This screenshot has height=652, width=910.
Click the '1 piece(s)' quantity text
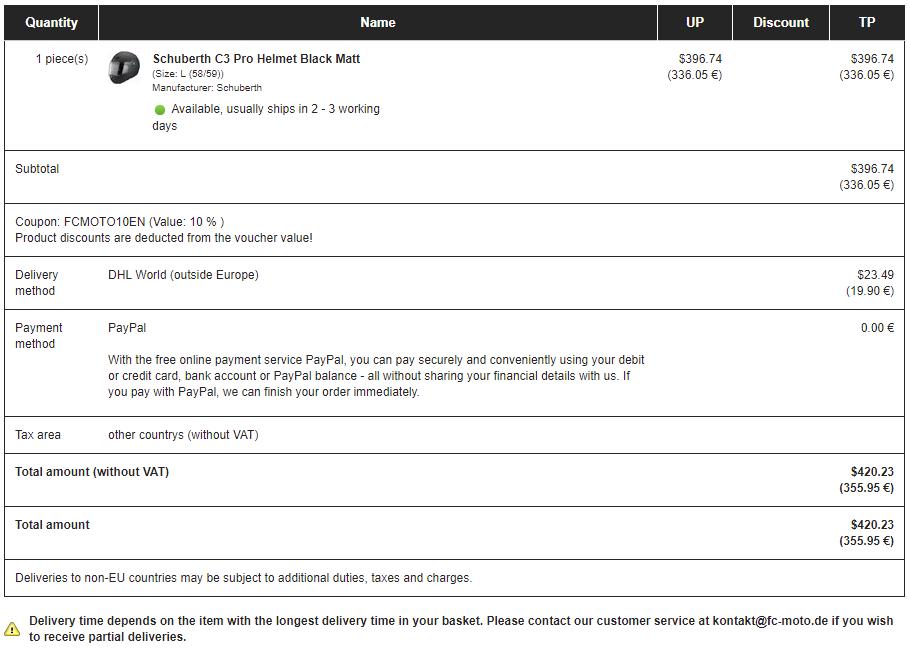click(x=62, y=59)
